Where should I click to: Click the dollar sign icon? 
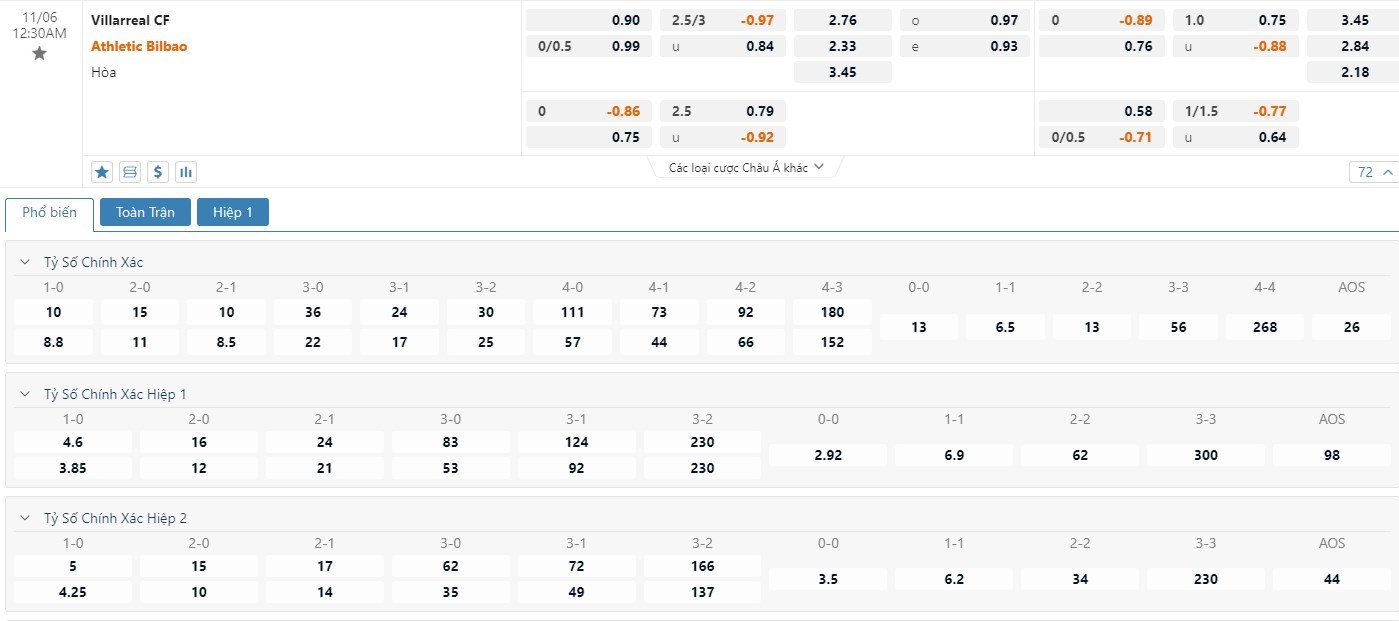coord(158,172)
